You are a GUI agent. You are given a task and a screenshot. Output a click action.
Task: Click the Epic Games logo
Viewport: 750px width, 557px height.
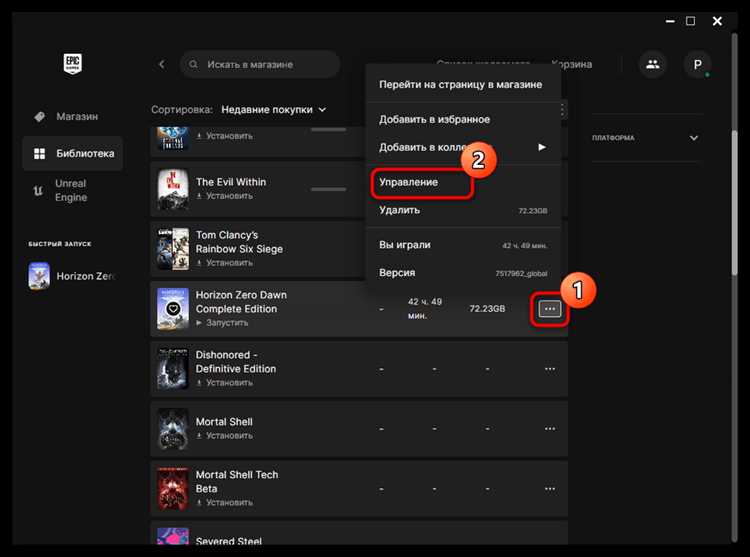[73, 63]
